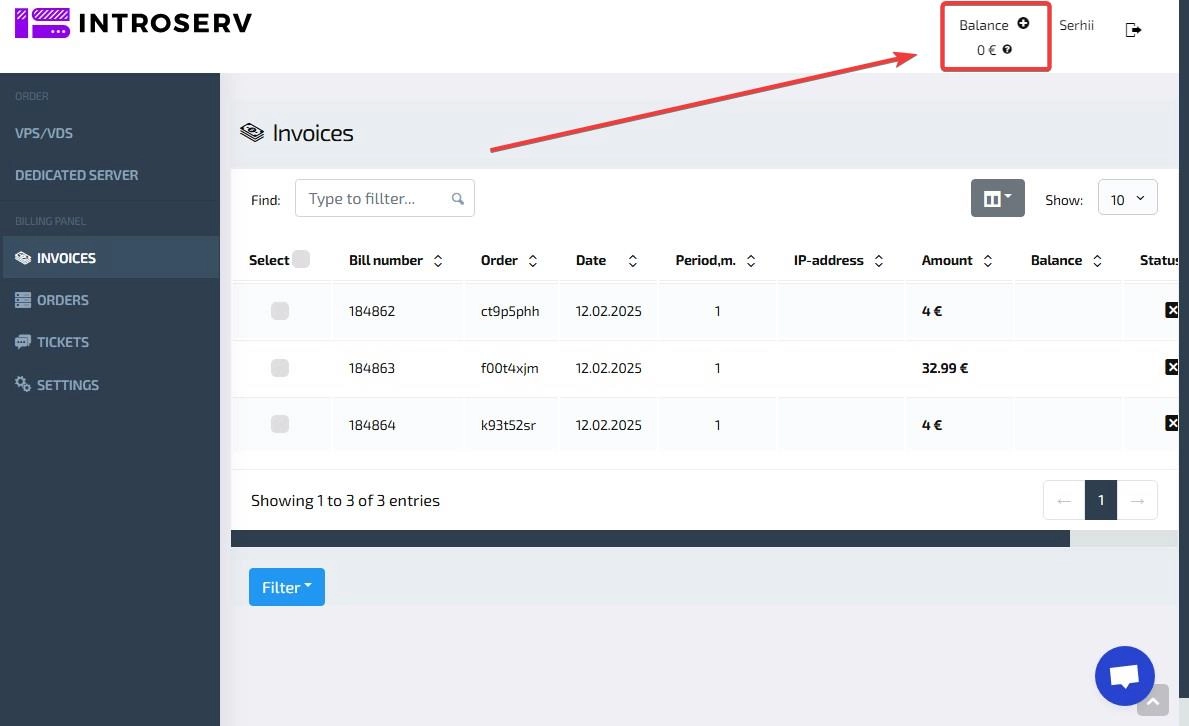Image resolution: width=1189 pixels, height=726 pixels.
Task: Click the Find filter text field
Action: point(375,199)
